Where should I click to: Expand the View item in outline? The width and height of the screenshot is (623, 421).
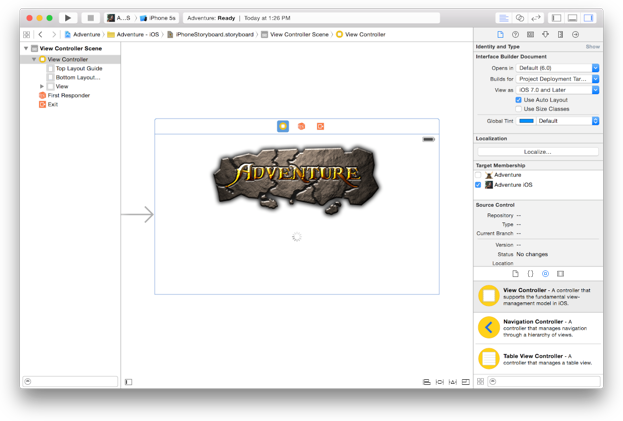(x=42, y=86)
